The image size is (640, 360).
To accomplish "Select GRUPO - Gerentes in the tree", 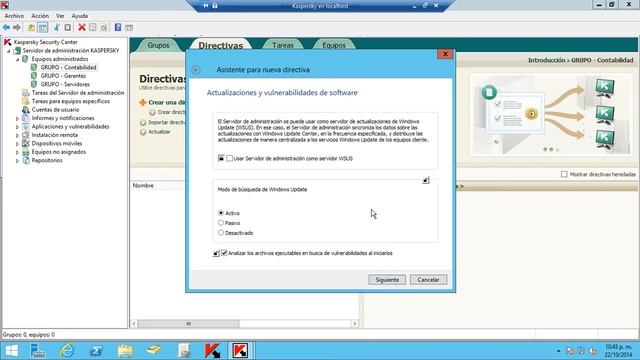I will 63,76.
